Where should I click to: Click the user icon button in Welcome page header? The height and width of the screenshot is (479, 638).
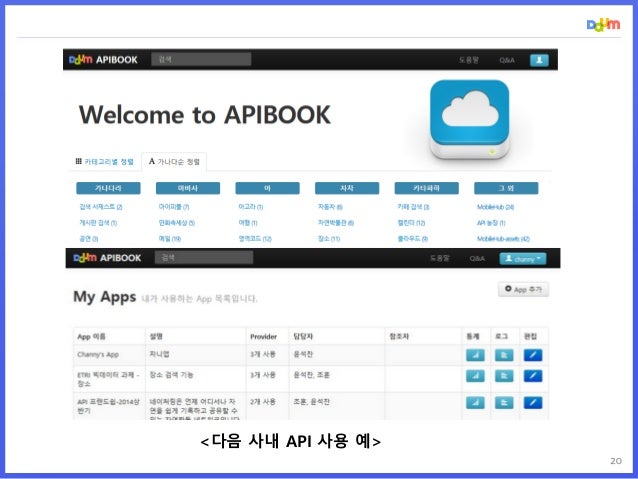point(539,60)
